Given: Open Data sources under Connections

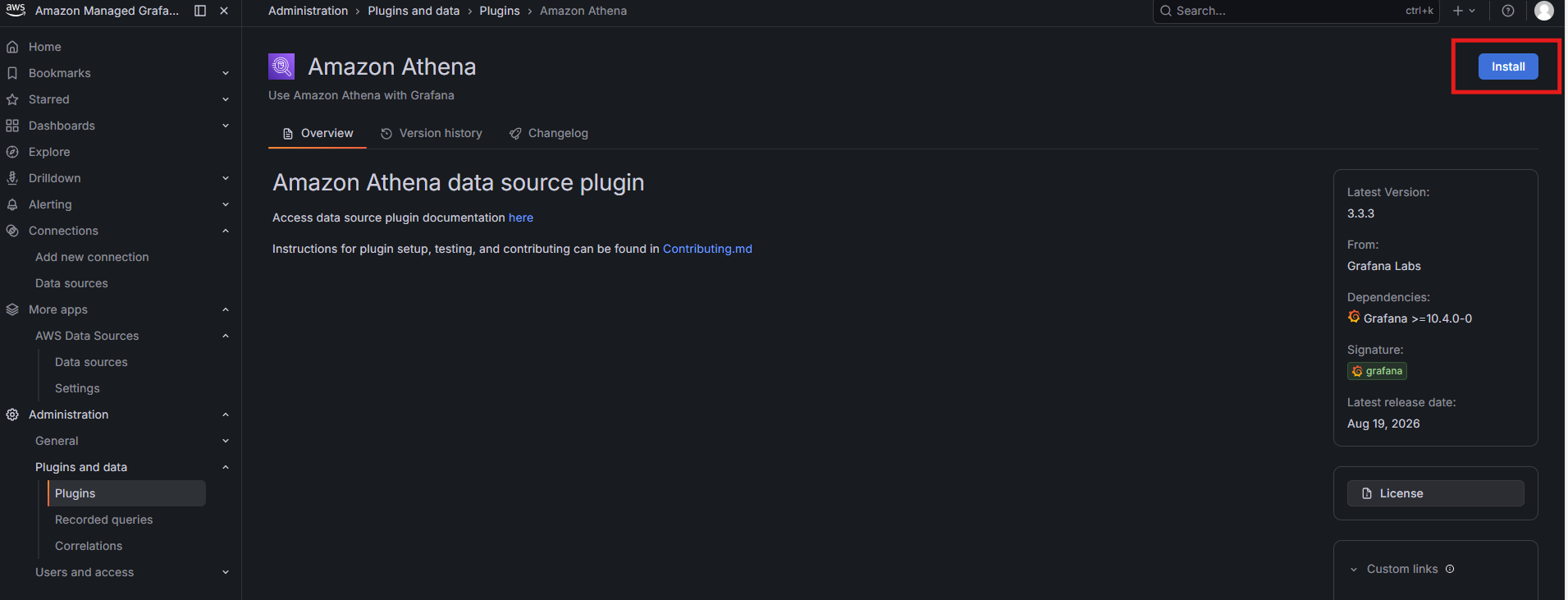Looking at the screenshot, I should coord(71,283).
